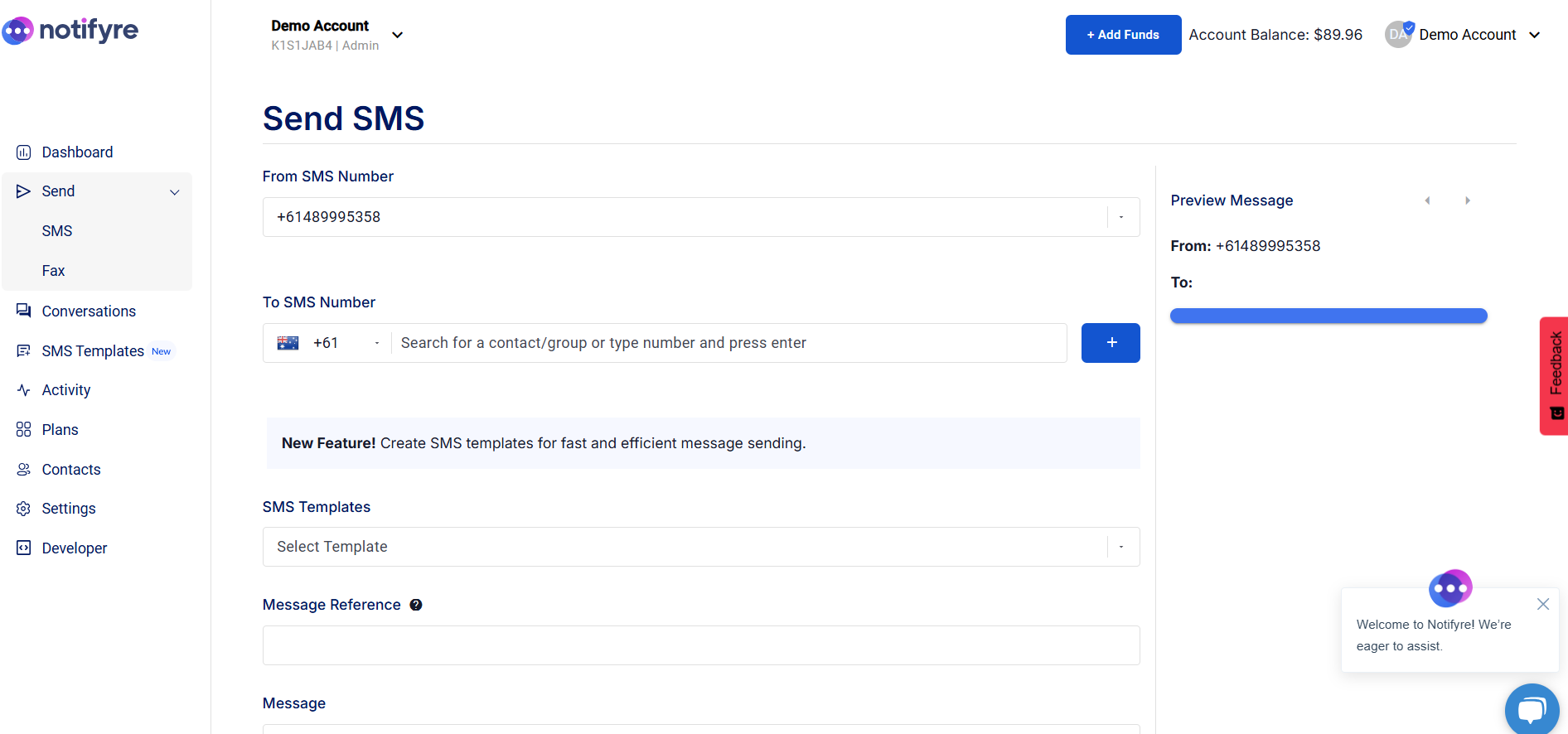Open the From SMS Number dropdown

coord(701,217)
